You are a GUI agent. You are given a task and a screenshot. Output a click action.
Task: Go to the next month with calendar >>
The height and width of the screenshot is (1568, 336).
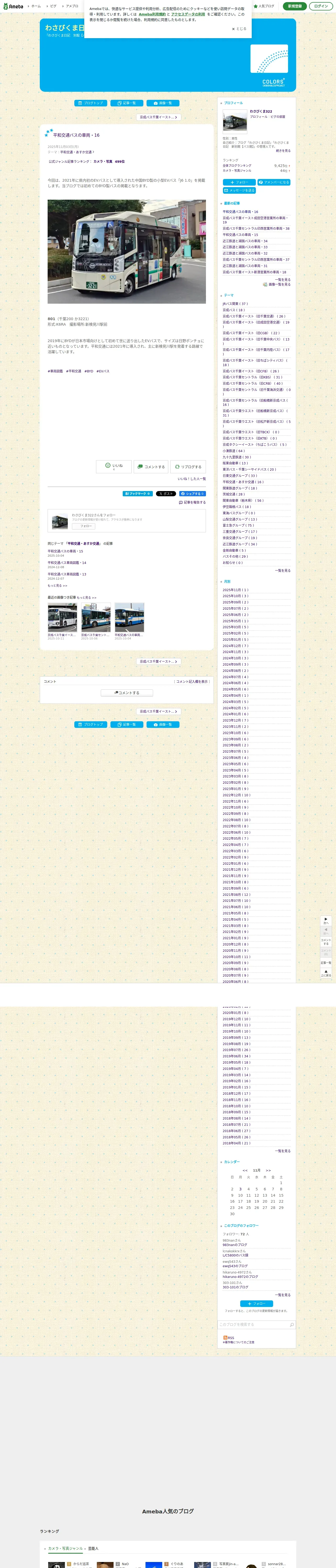click(x=268, y=1171)
